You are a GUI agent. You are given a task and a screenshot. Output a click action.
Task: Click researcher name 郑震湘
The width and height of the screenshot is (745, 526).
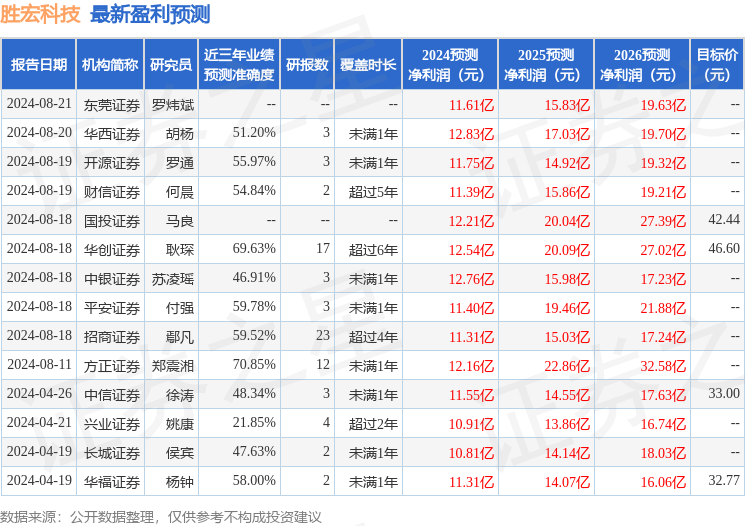173,366
